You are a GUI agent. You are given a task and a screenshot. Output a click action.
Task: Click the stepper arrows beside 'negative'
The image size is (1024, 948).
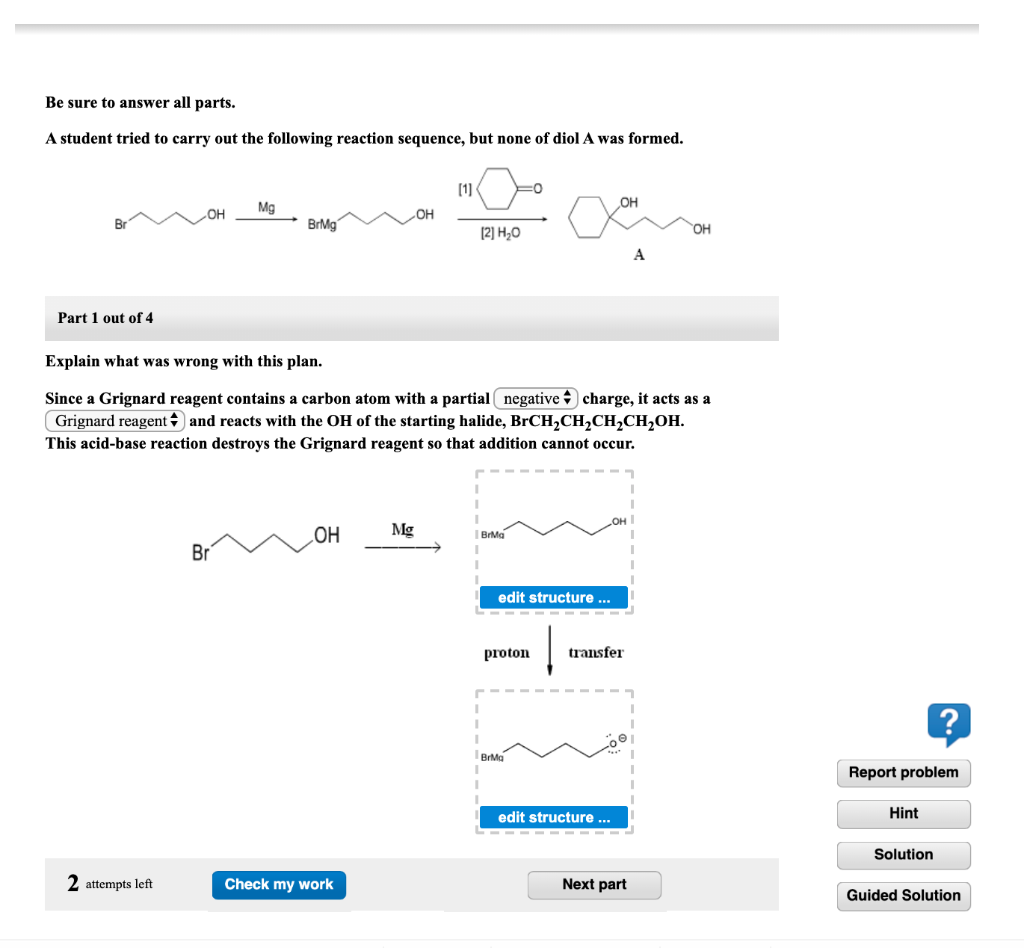[567, 398]
